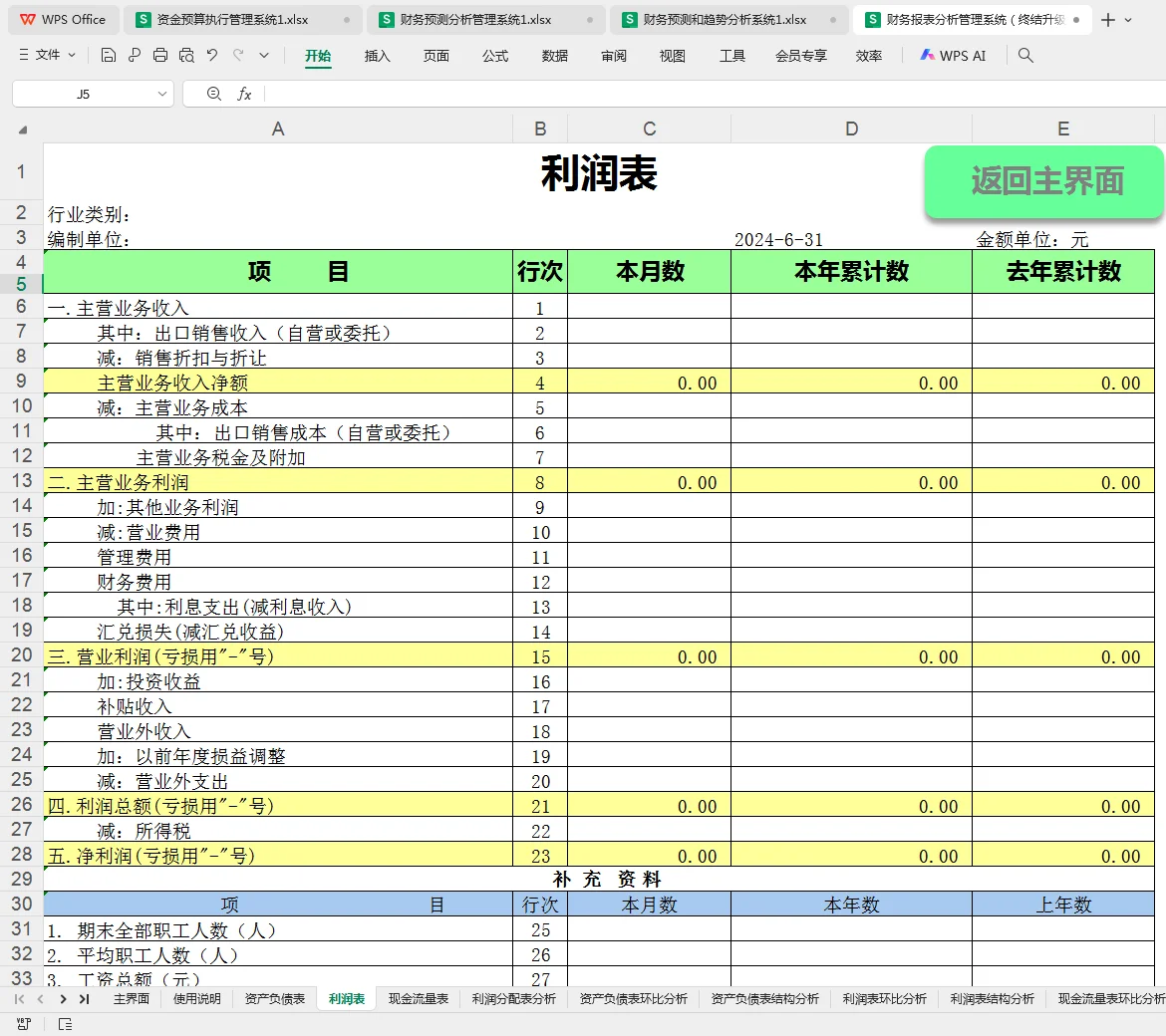Click the 去年累计数 header cell
This screenshot has width=1166, height=1036.
click(1063, 271)
